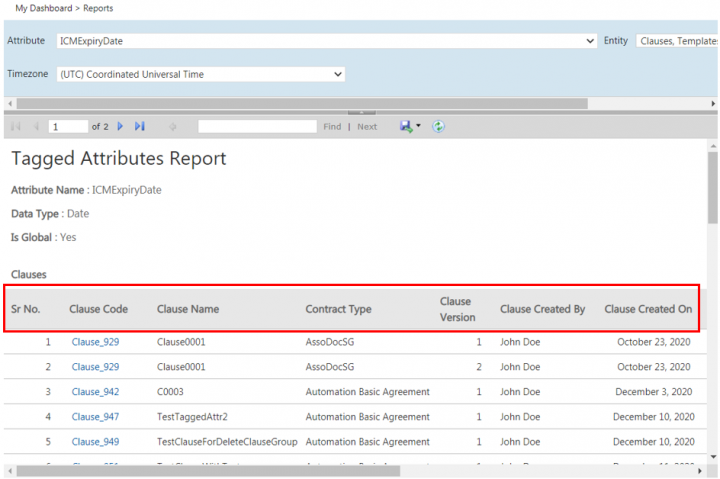Click the Find link in toolbar
The width and height of the screenshot is (720, 479).
(x=332, y=127)
